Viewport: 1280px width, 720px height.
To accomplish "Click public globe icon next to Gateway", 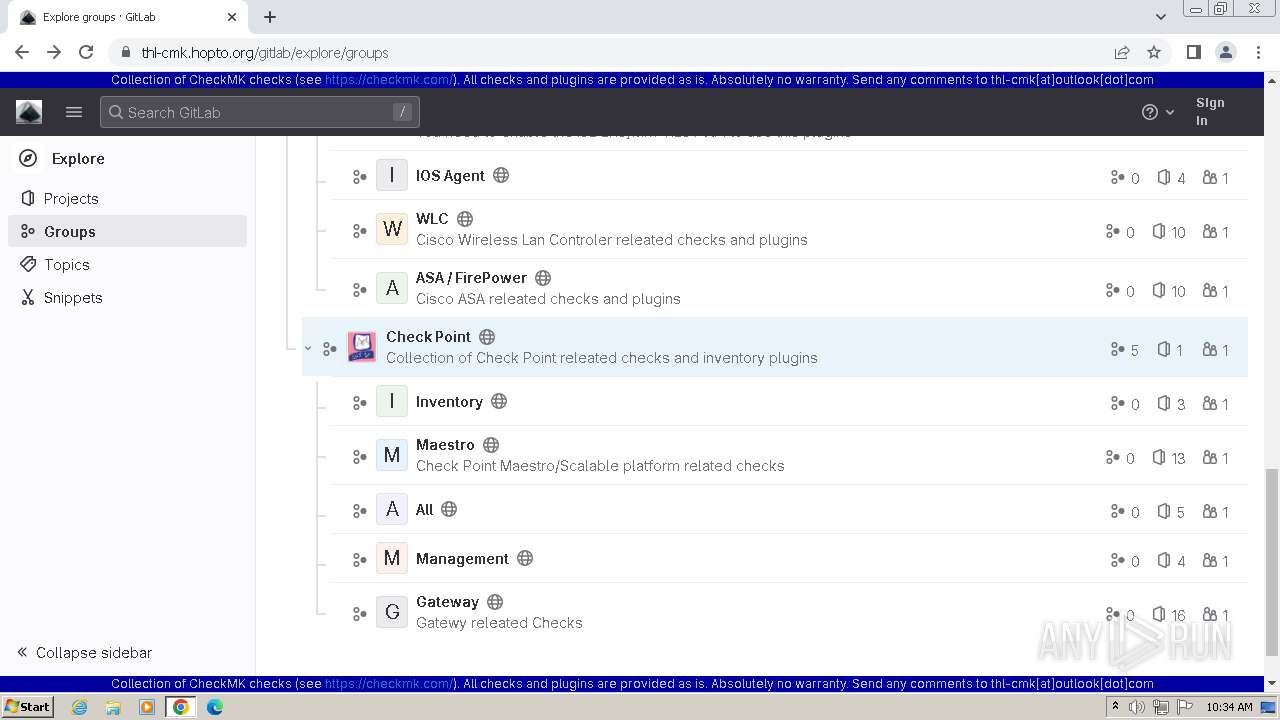I will click(x=495, y=601).
